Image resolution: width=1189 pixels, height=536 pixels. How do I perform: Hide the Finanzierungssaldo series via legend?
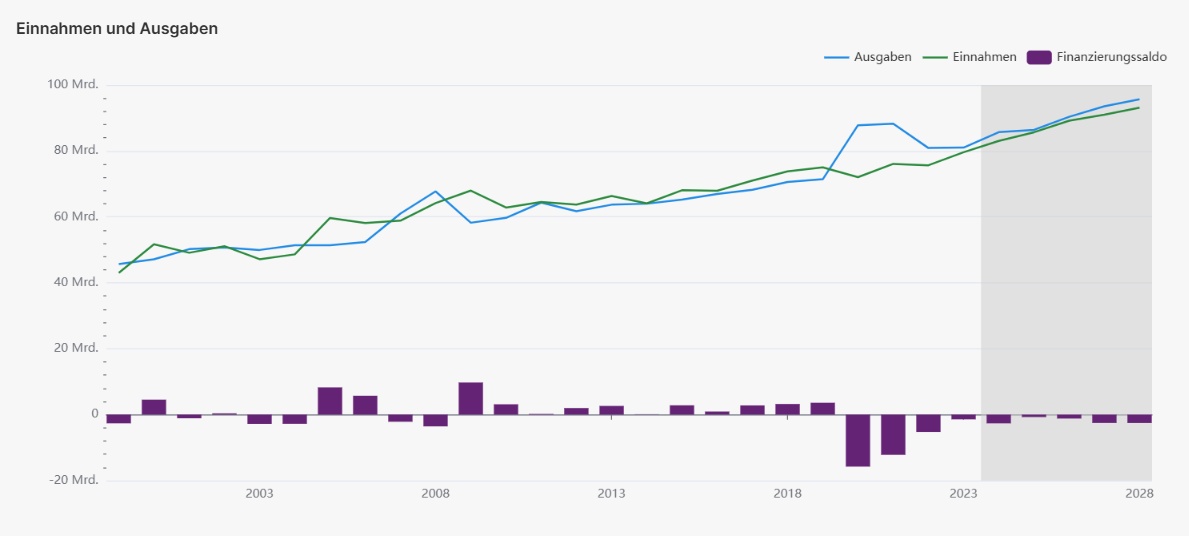(x=1110, y=57)
